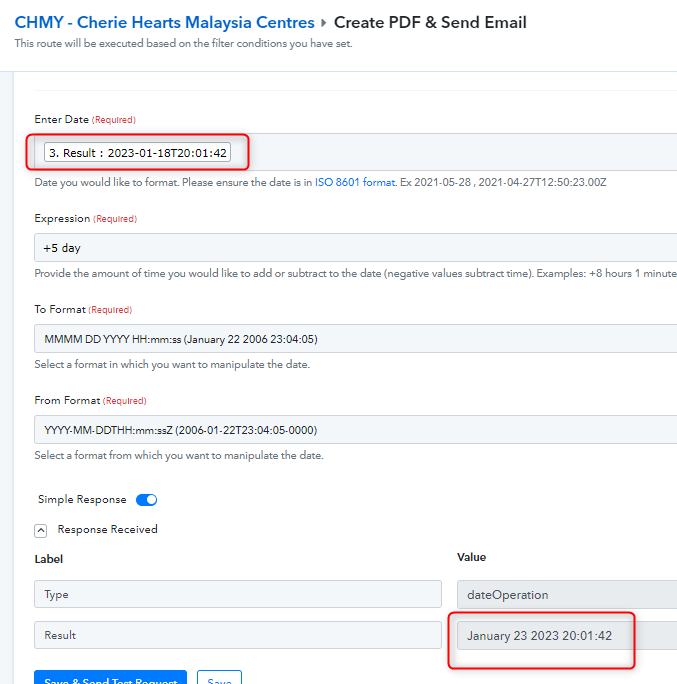Open the To Format dropdown

355,339
